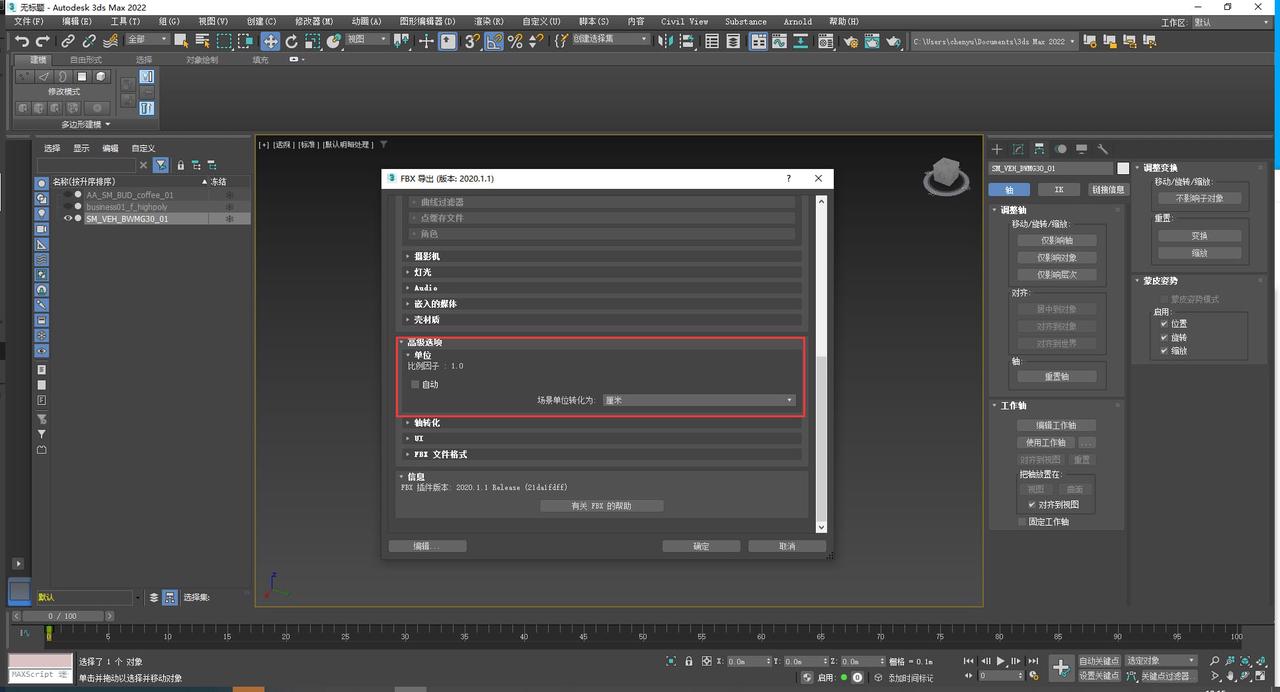
Task: Click the 重置轴 button
Action: 1057,376
